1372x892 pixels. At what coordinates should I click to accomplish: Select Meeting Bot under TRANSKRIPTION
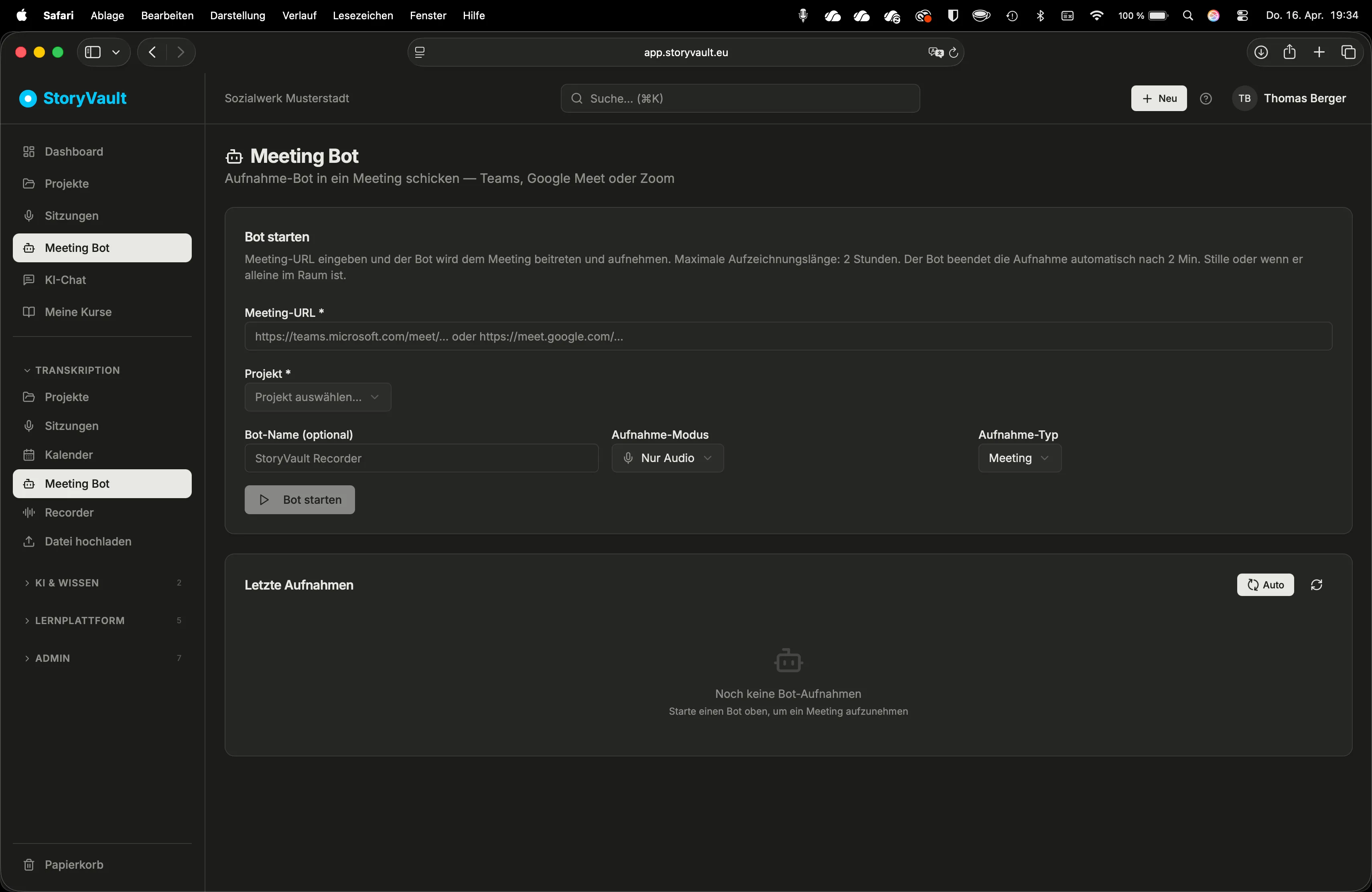pyautogui.click(x=102, y=483)
